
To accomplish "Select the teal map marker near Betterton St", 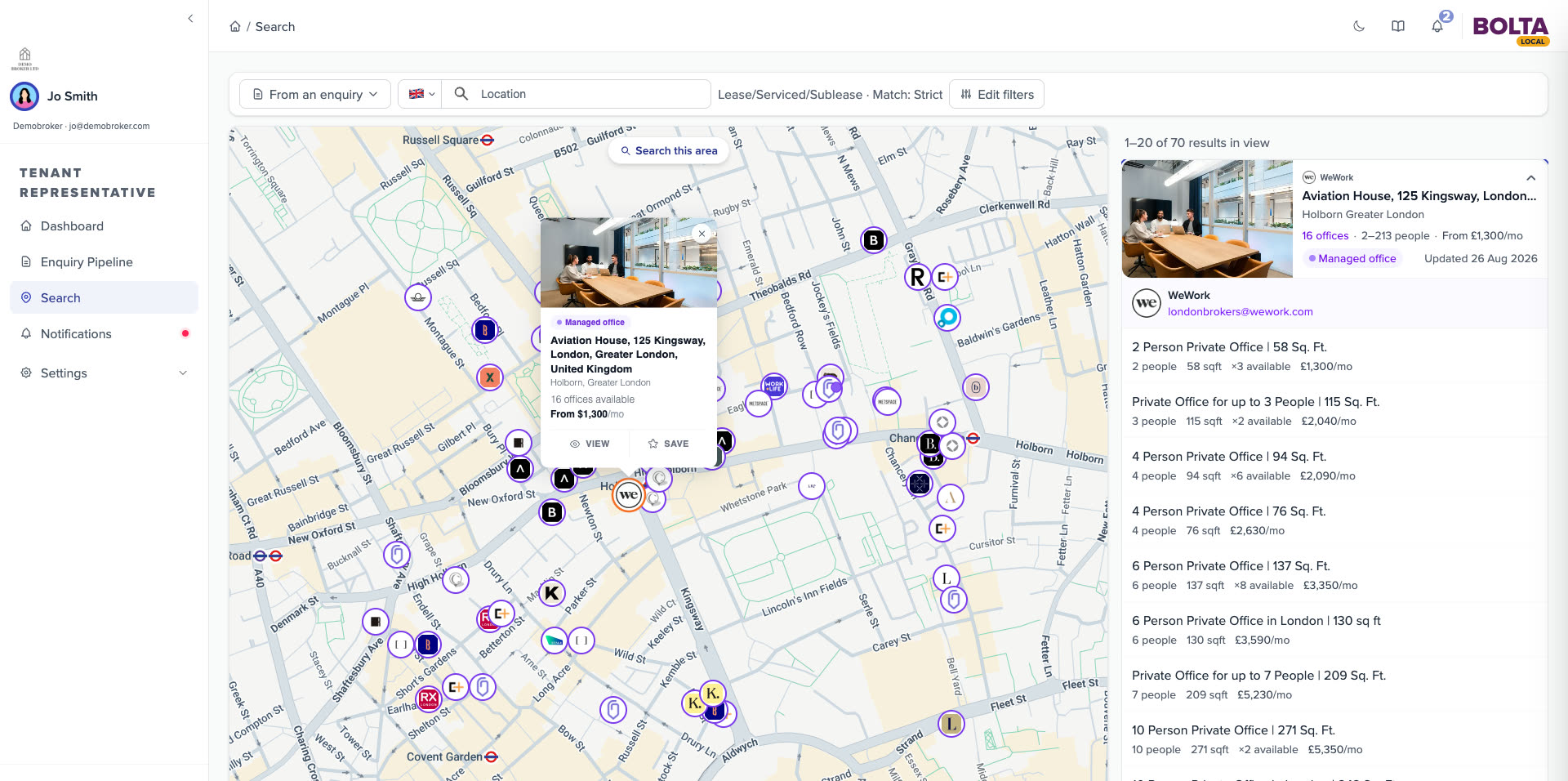I will 555,640.
